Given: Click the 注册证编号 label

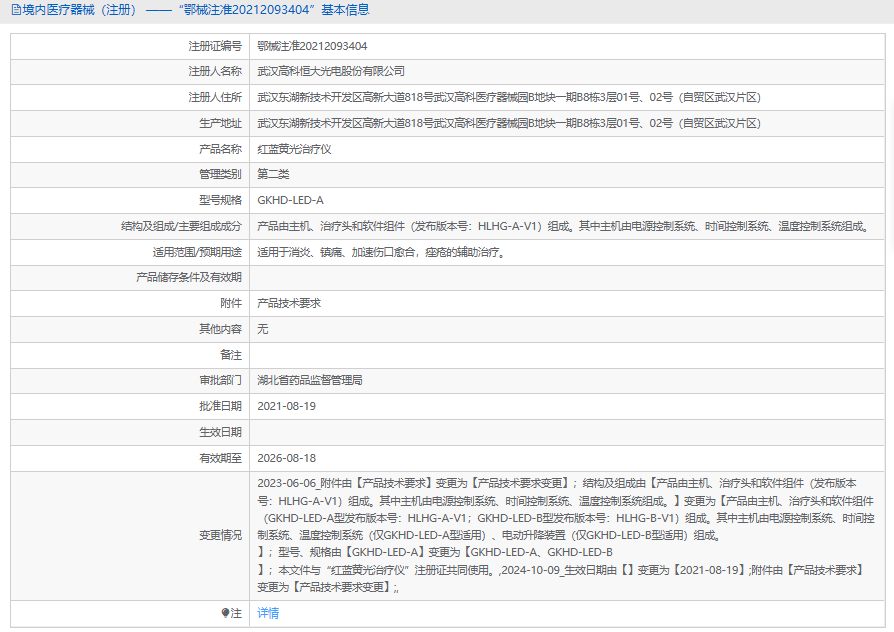Looking at the screenshot, I should click(215, 46).
